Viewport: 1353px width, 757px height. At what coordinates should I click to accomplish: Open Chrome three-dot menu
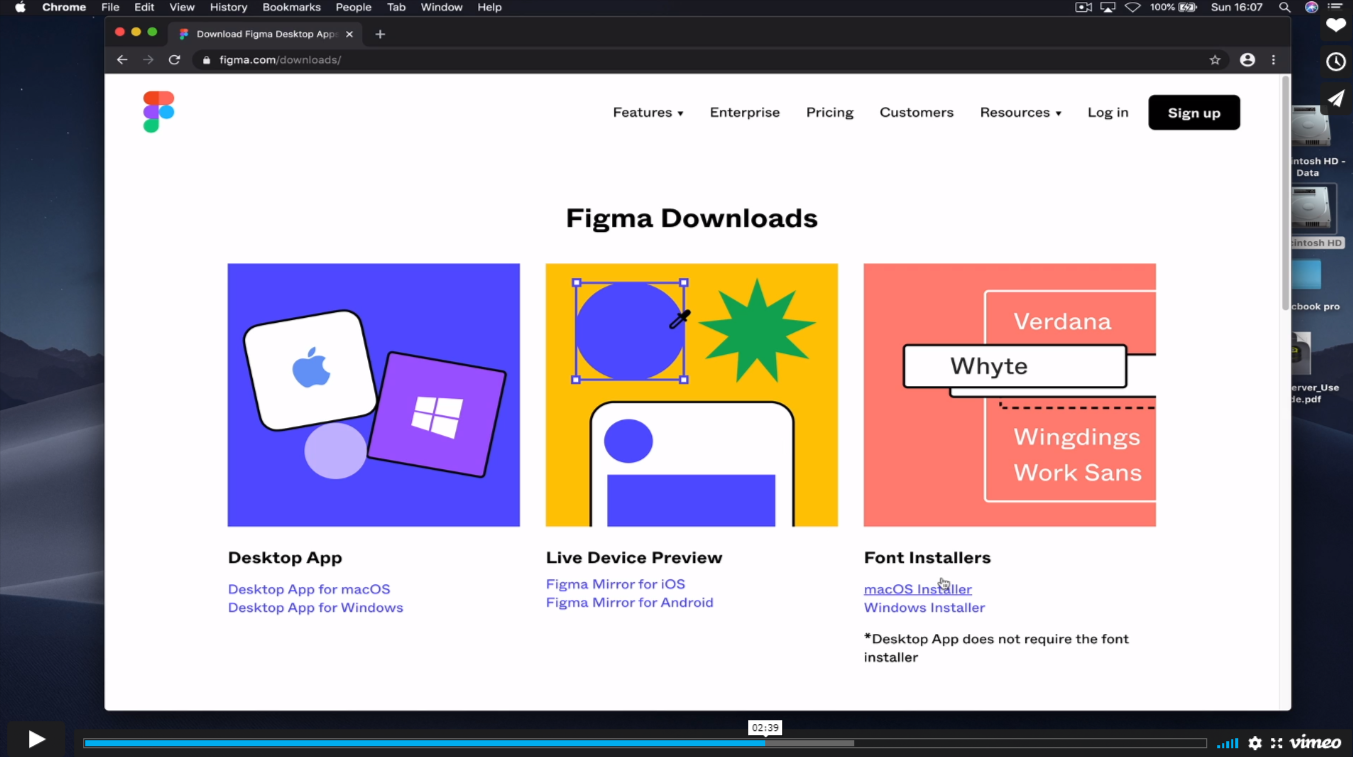click(x=1273, y=60)
